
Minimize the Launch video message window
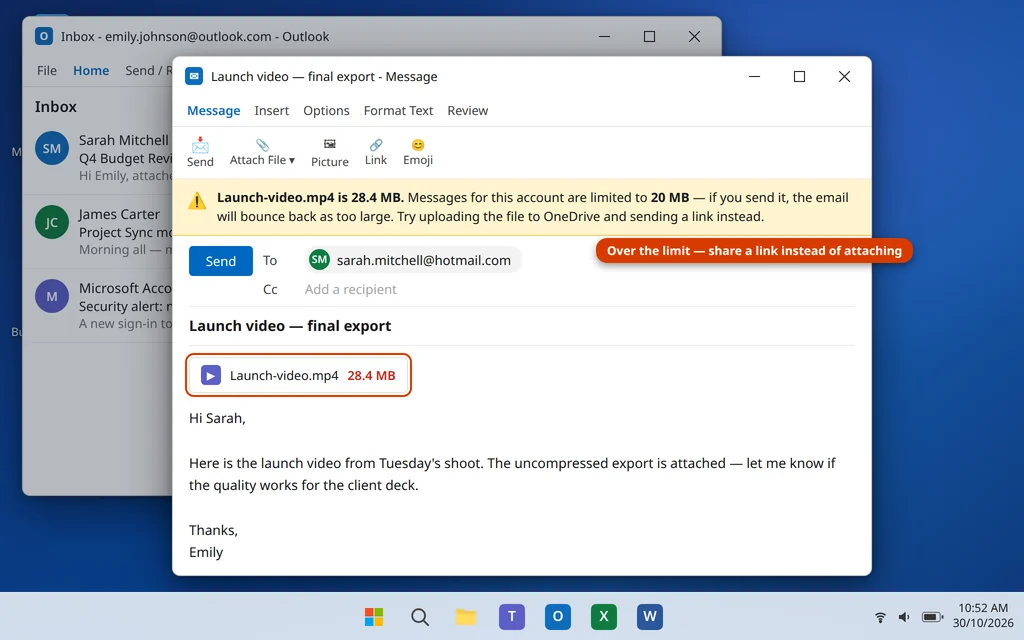point(754,76)
